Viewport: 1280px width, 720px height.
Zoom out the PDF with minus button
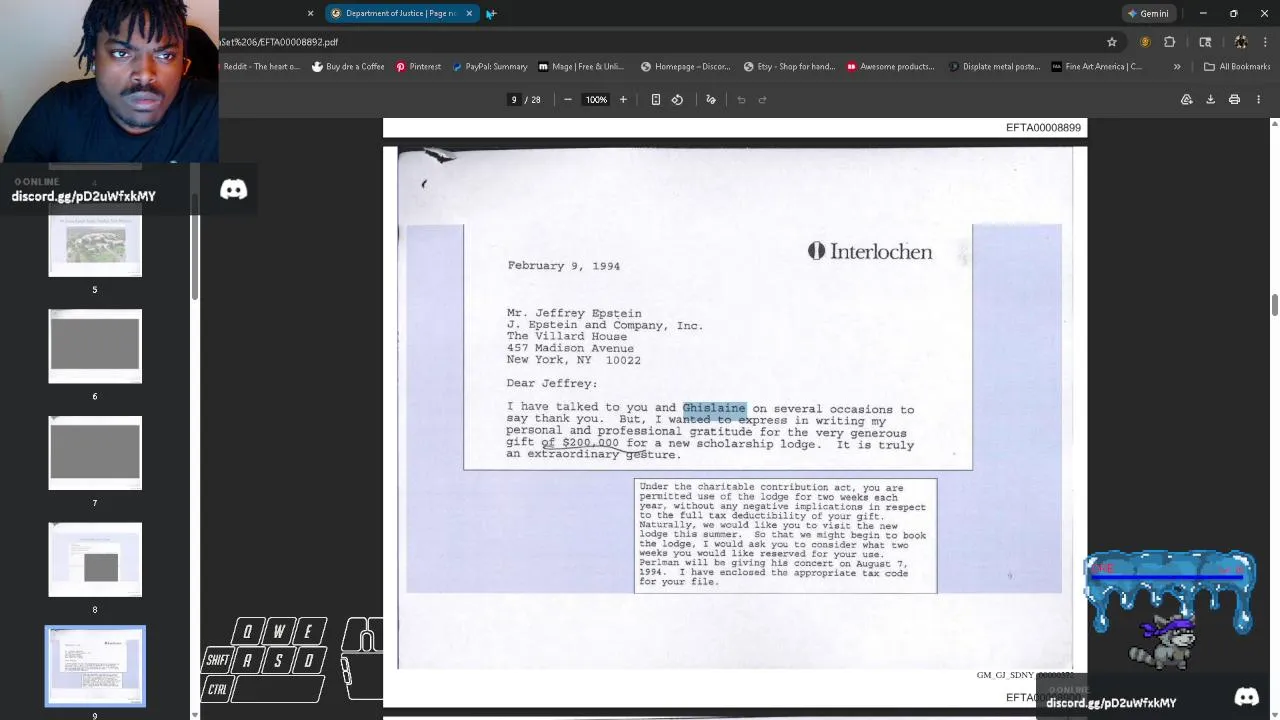click(568, 99)
